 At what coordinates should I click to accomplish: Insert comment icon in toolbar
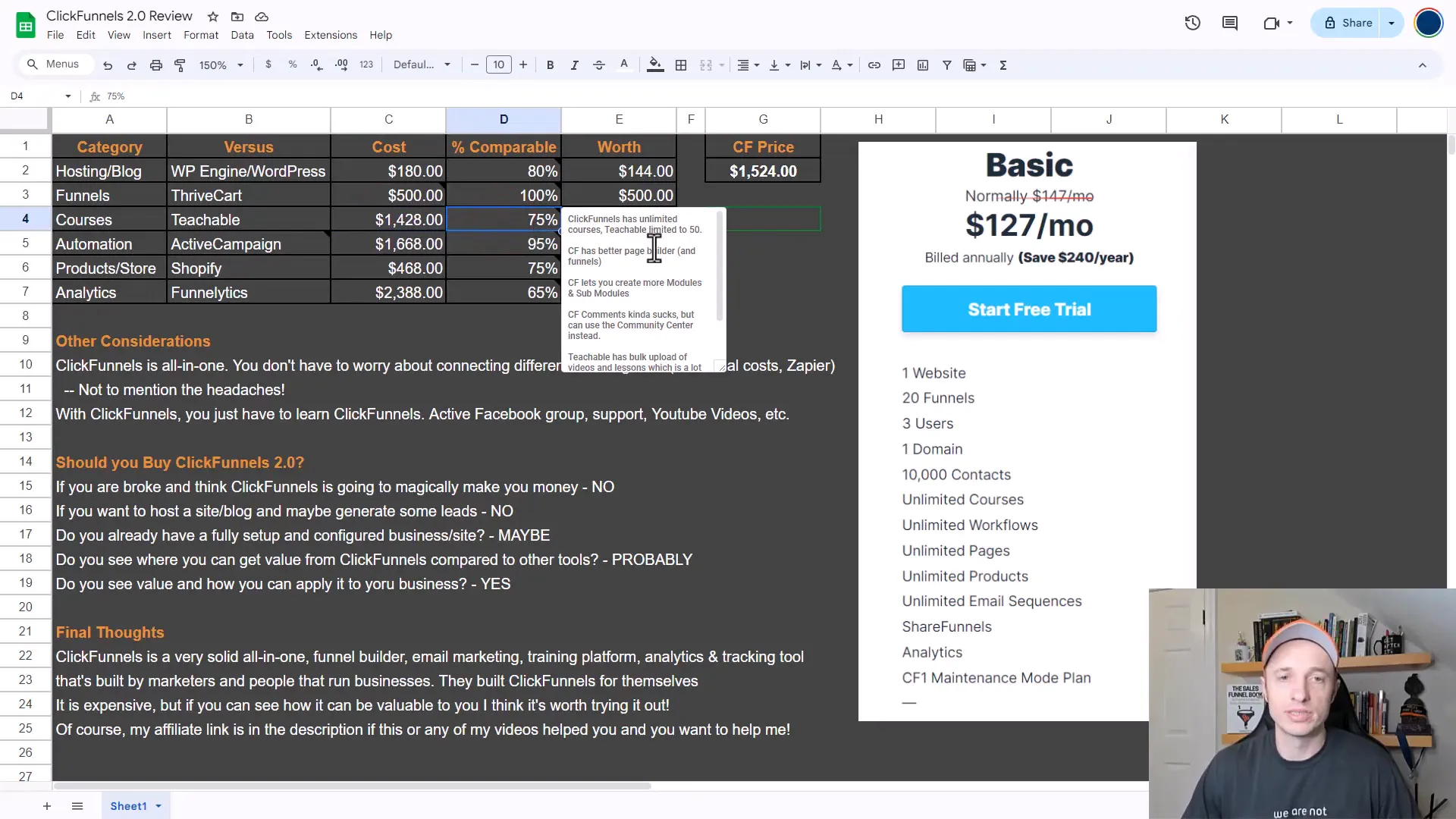(x=899, y=65)
